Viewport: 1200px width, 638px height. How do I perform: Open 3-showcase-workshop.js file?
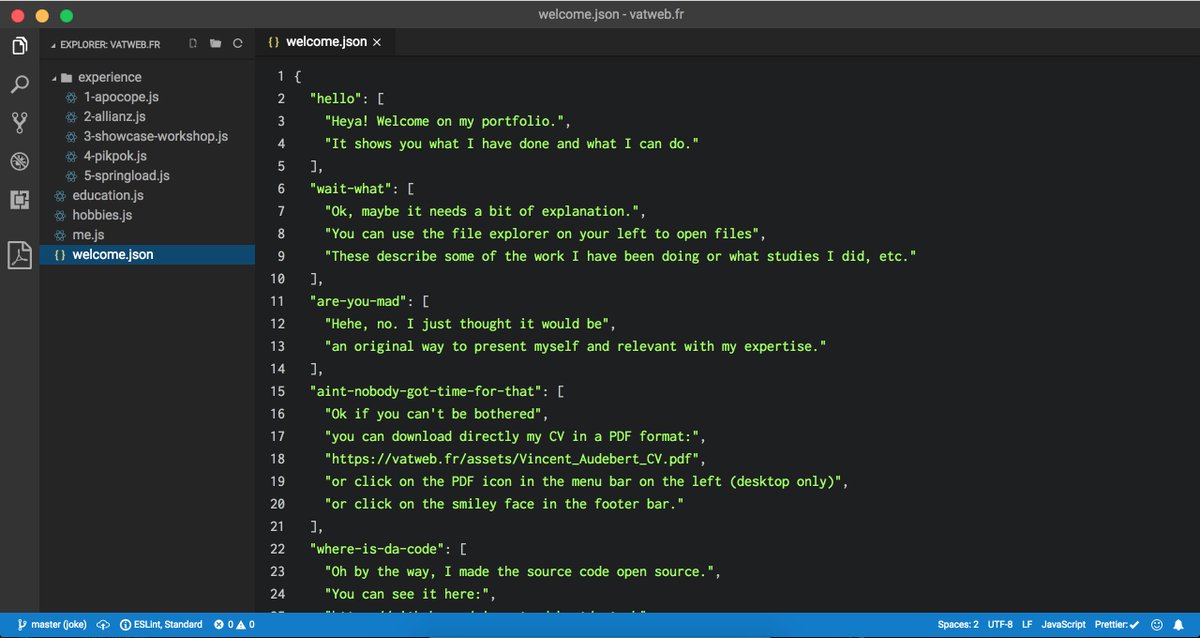[155, 136]
